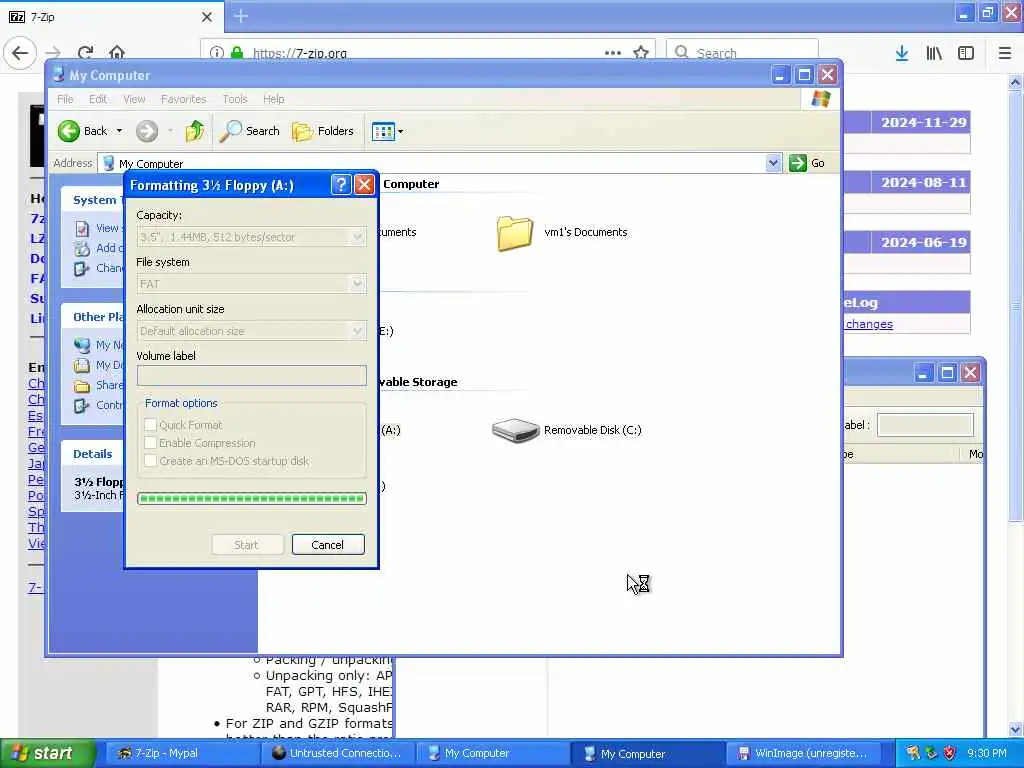Viewport: 1024px width, 768px height.
Task: Toggle Create an MS-DOS startup disk checkbox
Action: coord(150,461)
